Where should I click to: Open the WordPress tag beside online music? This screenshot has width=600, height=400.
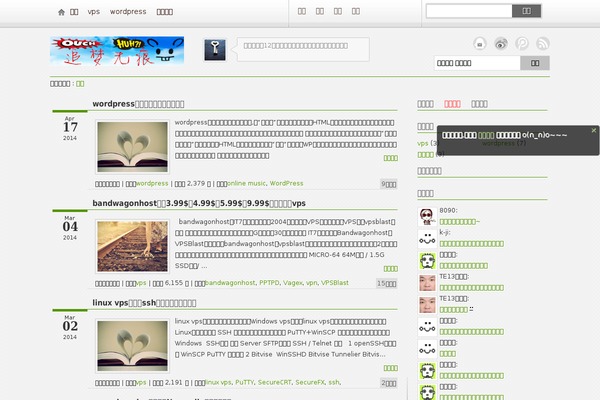pyautogui.click(x=286, y=184)
